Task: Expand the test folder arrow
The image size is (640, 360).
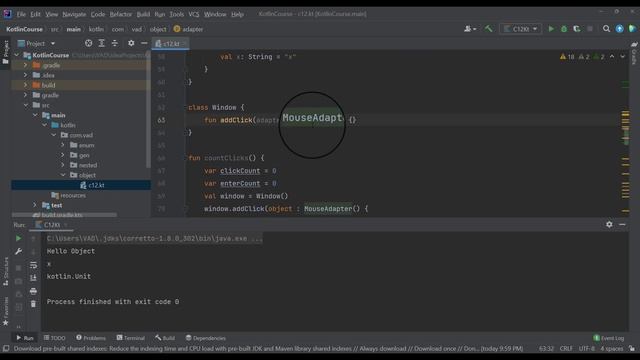Action: (x=35, y=205)
